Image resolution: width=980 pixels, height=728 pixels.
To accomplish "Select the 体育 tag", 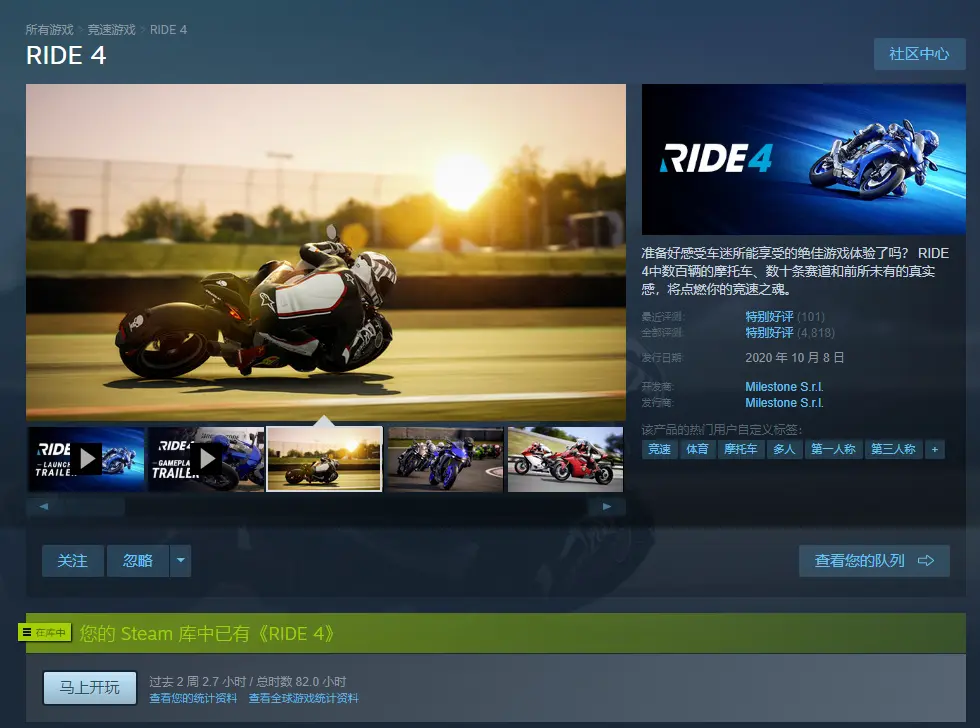I will pyautogui.click(x=697, y=449).
